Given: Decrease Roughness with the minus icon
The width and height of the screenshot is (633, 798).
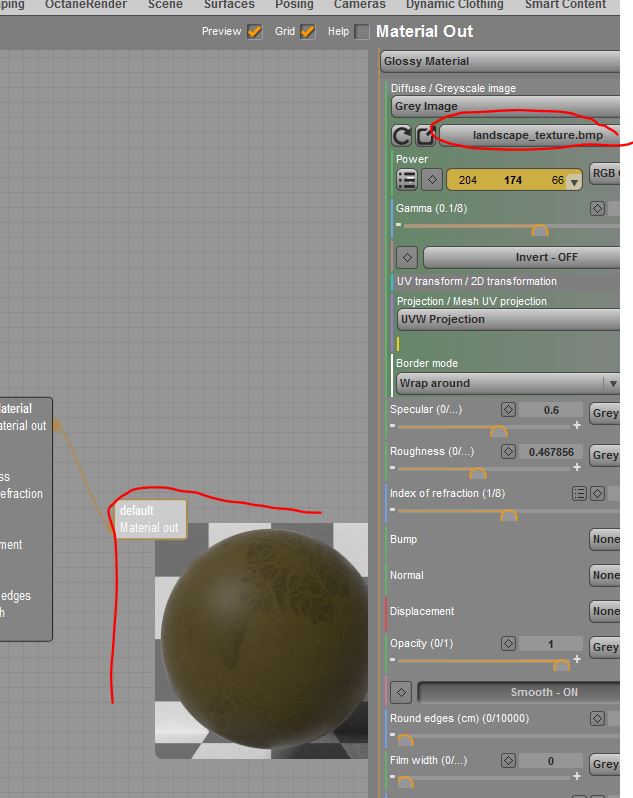Looking at the screenshot, I should point(392,467).
